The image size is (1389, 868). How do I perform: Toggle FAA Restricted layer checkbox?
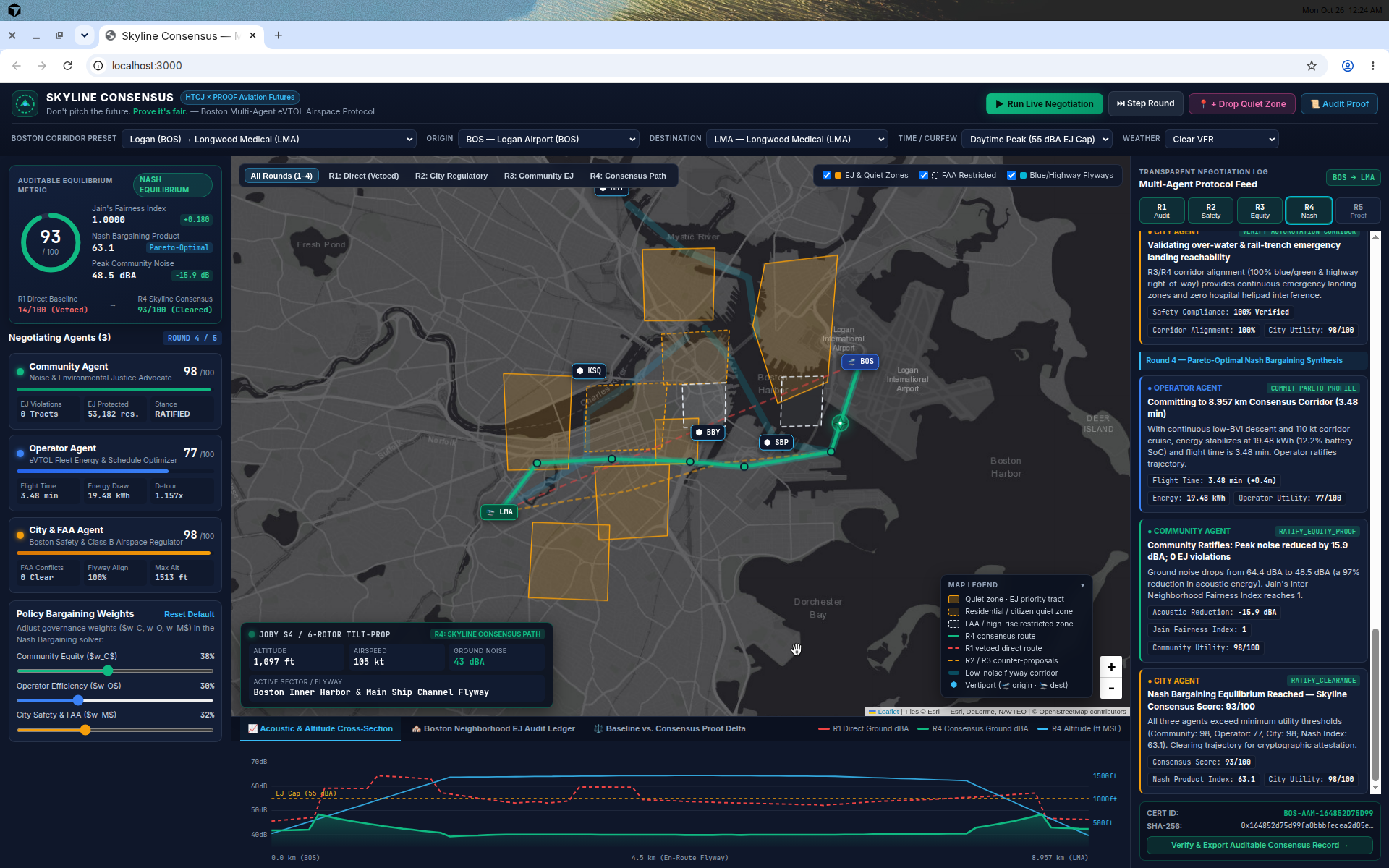click(924, 176)
